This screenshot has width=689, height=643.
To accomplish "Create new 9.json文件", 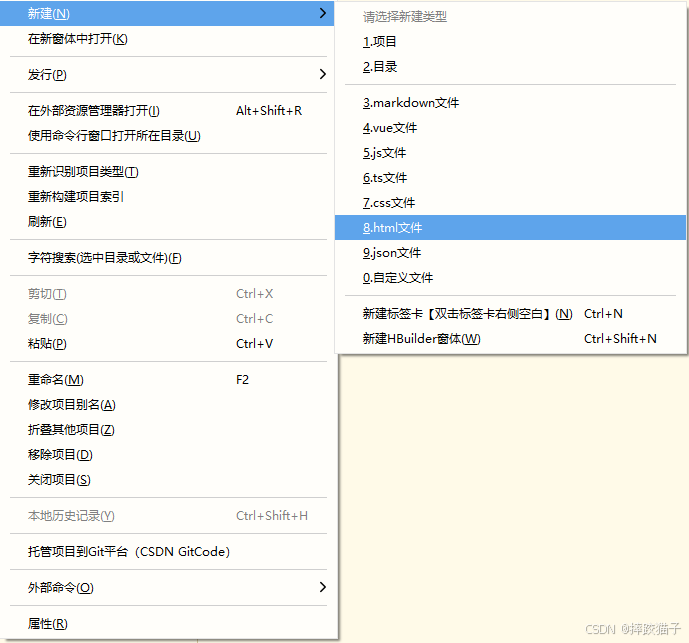I will coord(511,253).
